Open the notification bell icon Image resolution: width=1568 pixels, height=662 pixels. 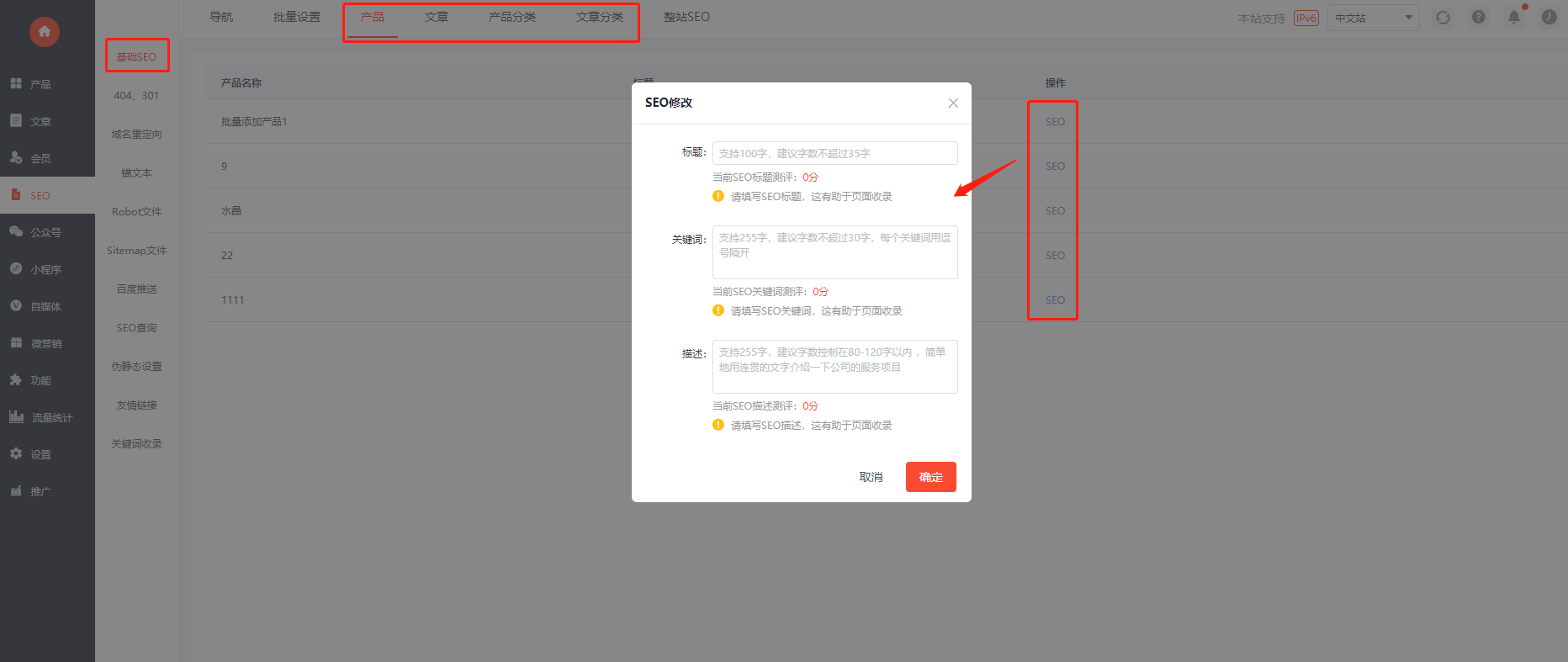click(1514, 17)
